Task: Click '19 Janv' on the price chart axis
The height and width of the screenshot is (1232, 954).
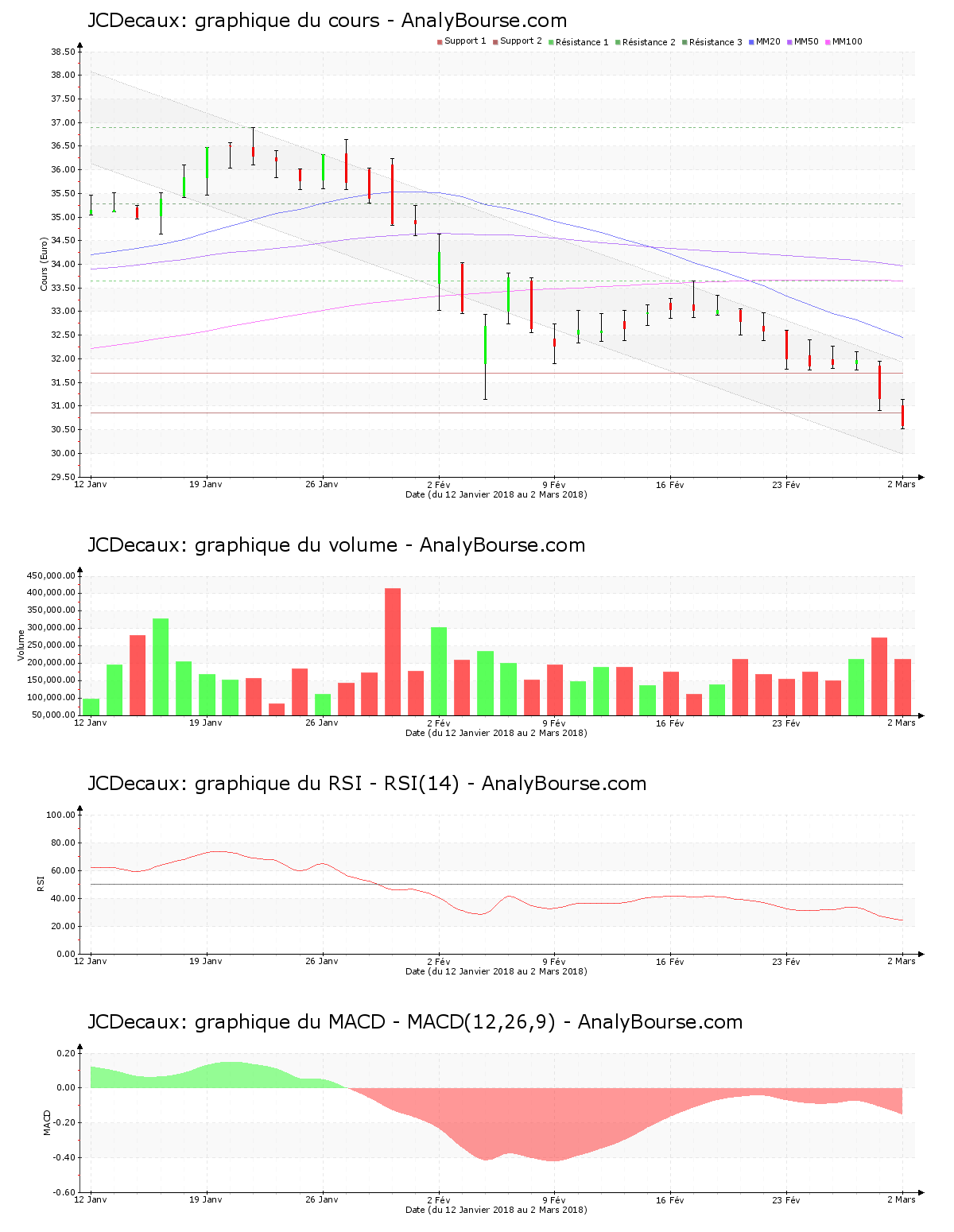Action: (206, 484)
